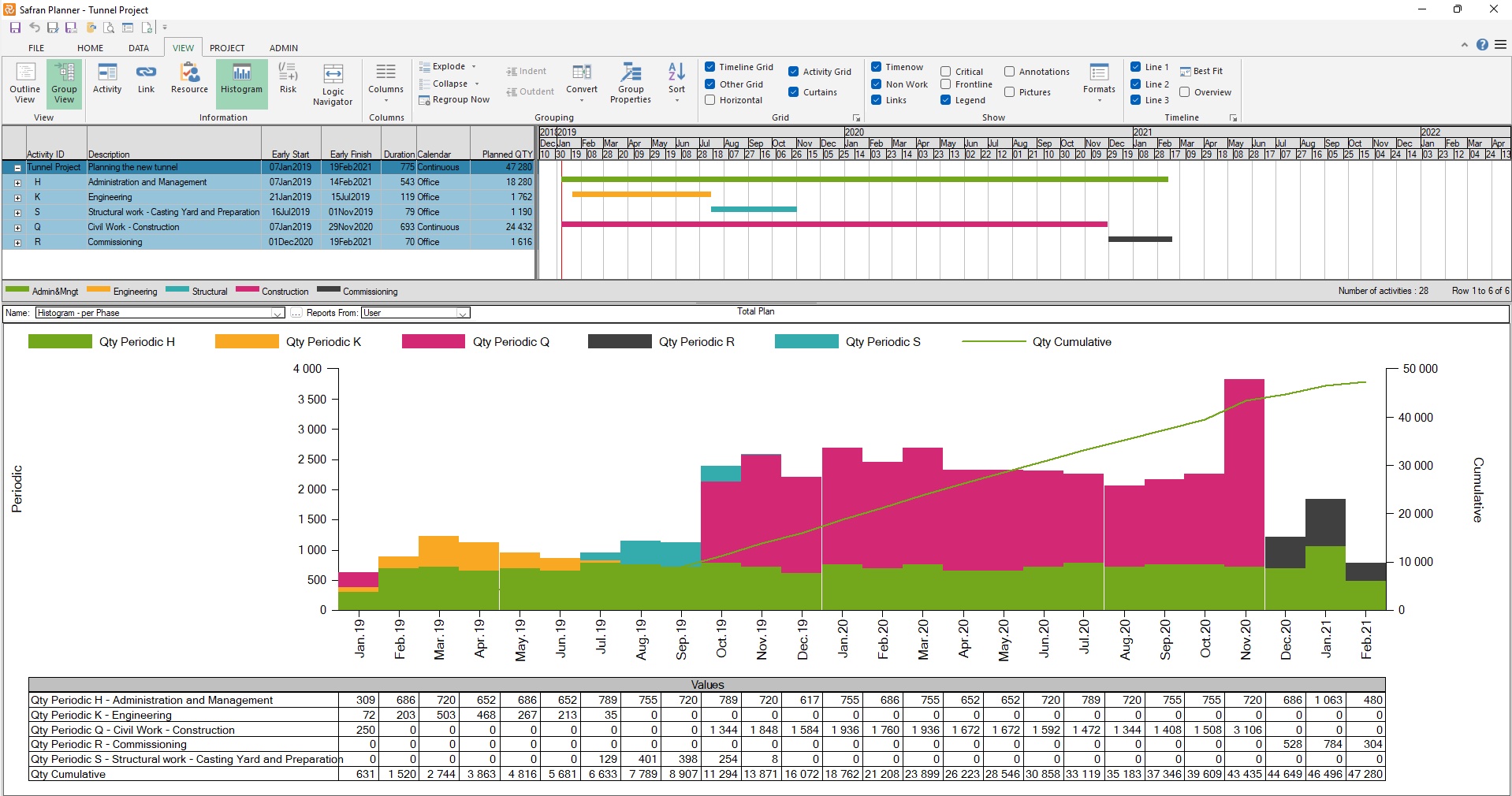Click the Indent button
The height and width of the screenshot is (796, 1512).
[x=526, y=72]
